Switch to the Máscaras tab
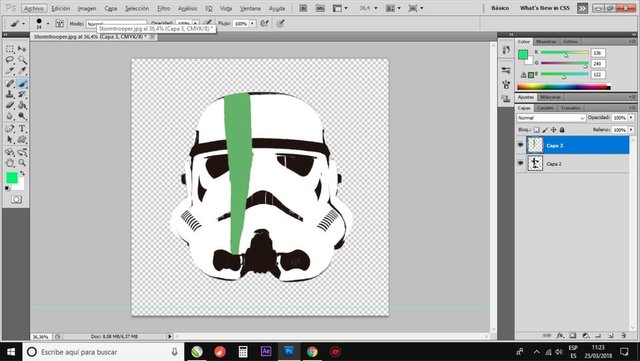This screenshot has width=640, height=361. pyautogui.click(x=550, y=97)
